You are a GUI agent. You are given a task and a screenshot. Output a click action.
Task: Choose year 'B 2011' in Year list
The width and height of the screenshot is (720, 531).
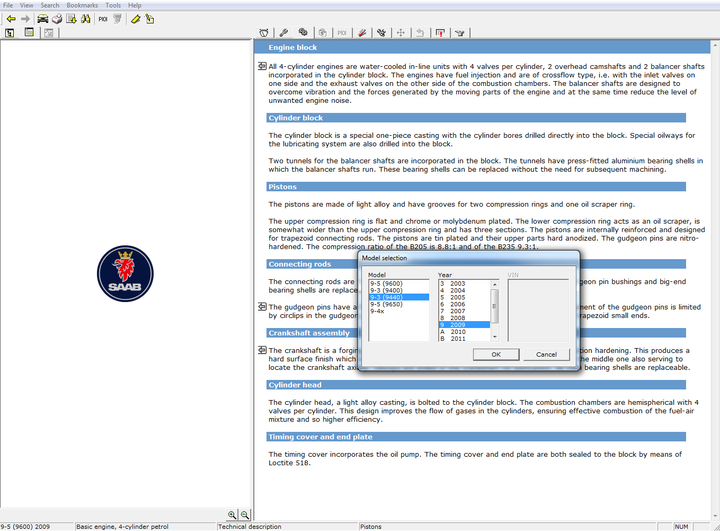click(x=464, y=339)
